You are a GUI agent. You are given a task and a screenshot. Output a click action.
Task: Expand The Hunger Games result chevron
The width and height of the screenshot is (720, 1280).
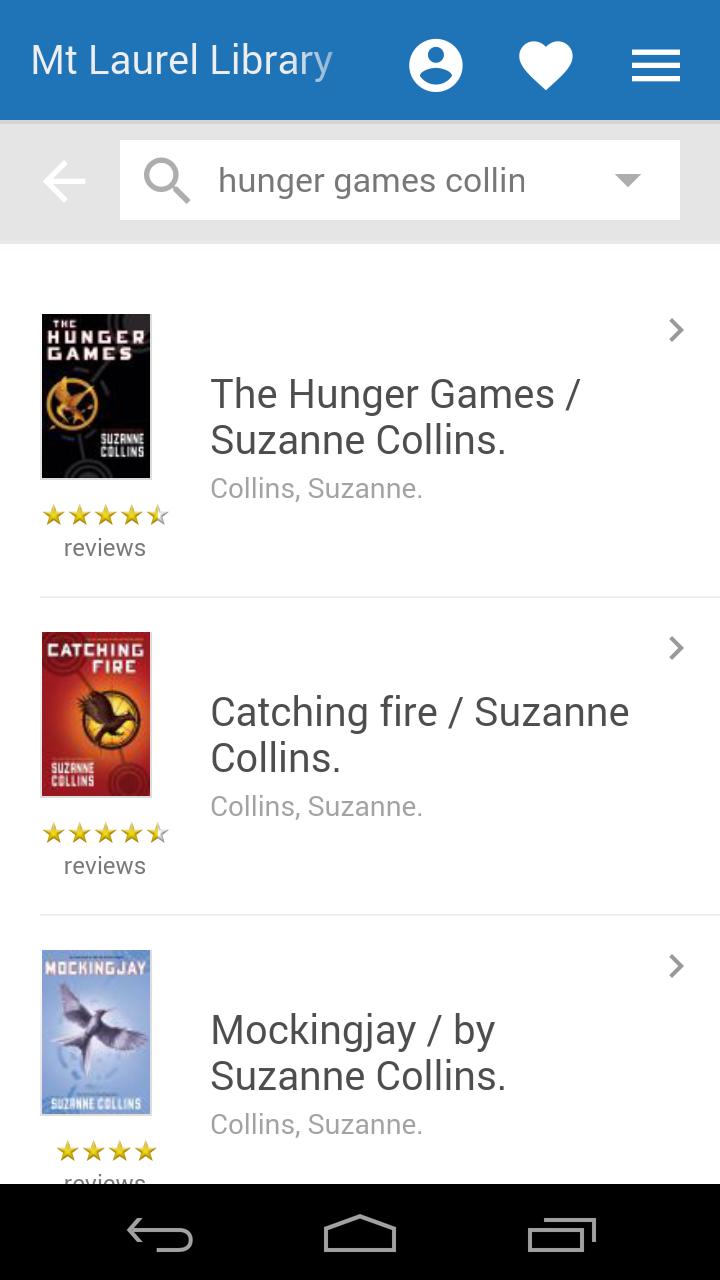click(677, 330)
